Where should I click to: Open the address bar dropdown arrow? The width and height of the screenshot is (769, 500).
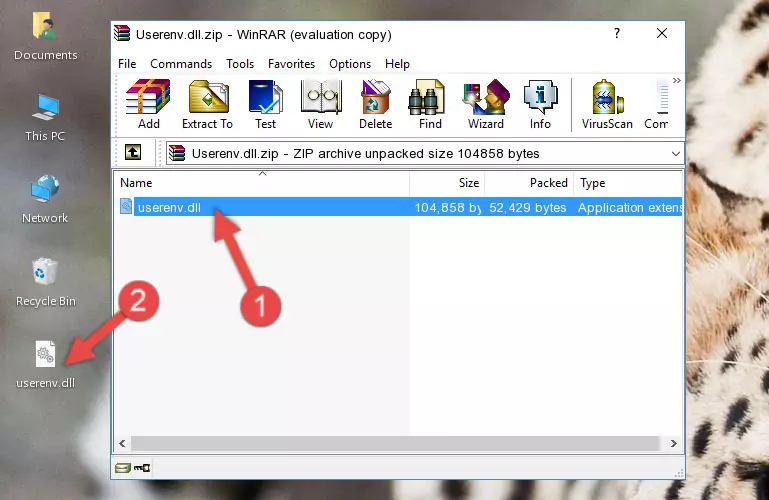coord(675,154)
